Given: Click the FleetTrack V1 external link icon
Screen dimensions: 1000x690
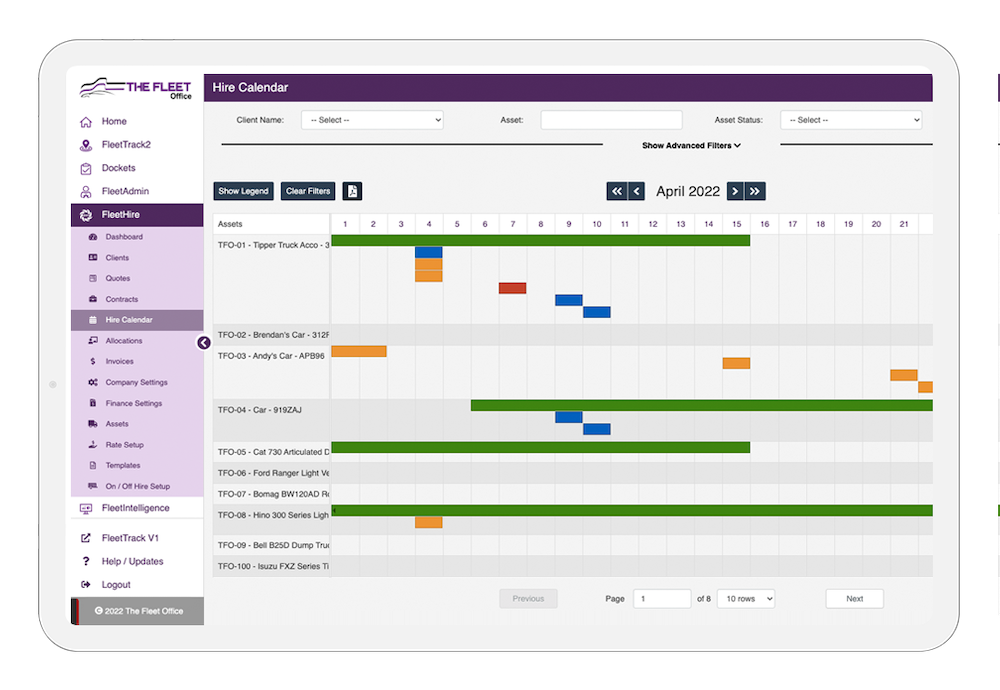Looking at the screenshot, I should [x=85, y=538].
